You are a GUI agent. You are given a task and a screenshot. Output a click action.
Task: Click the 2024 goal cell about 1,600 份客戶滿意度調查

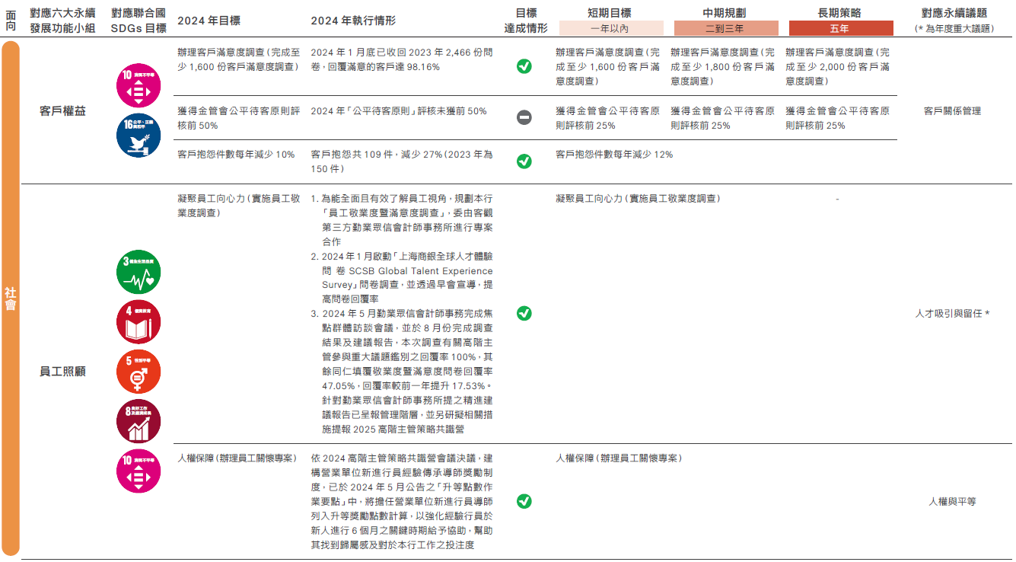[238, 60]
